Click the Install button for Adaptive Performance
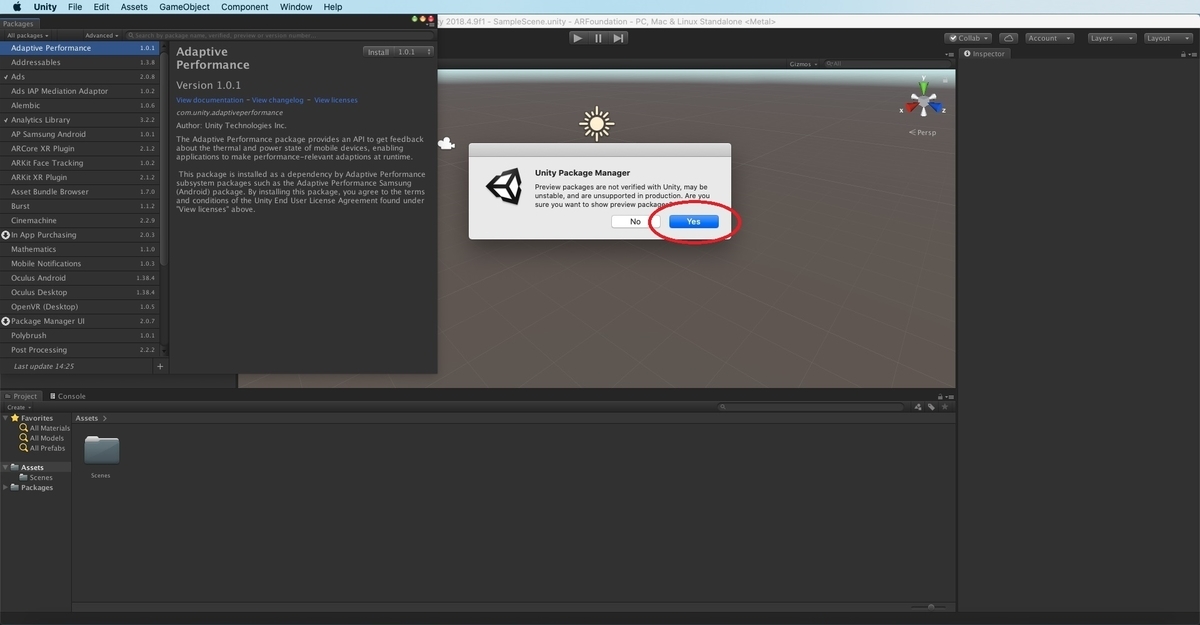Image resolution: width=1200 pixels, height=625 pixels. click(378, 52)
